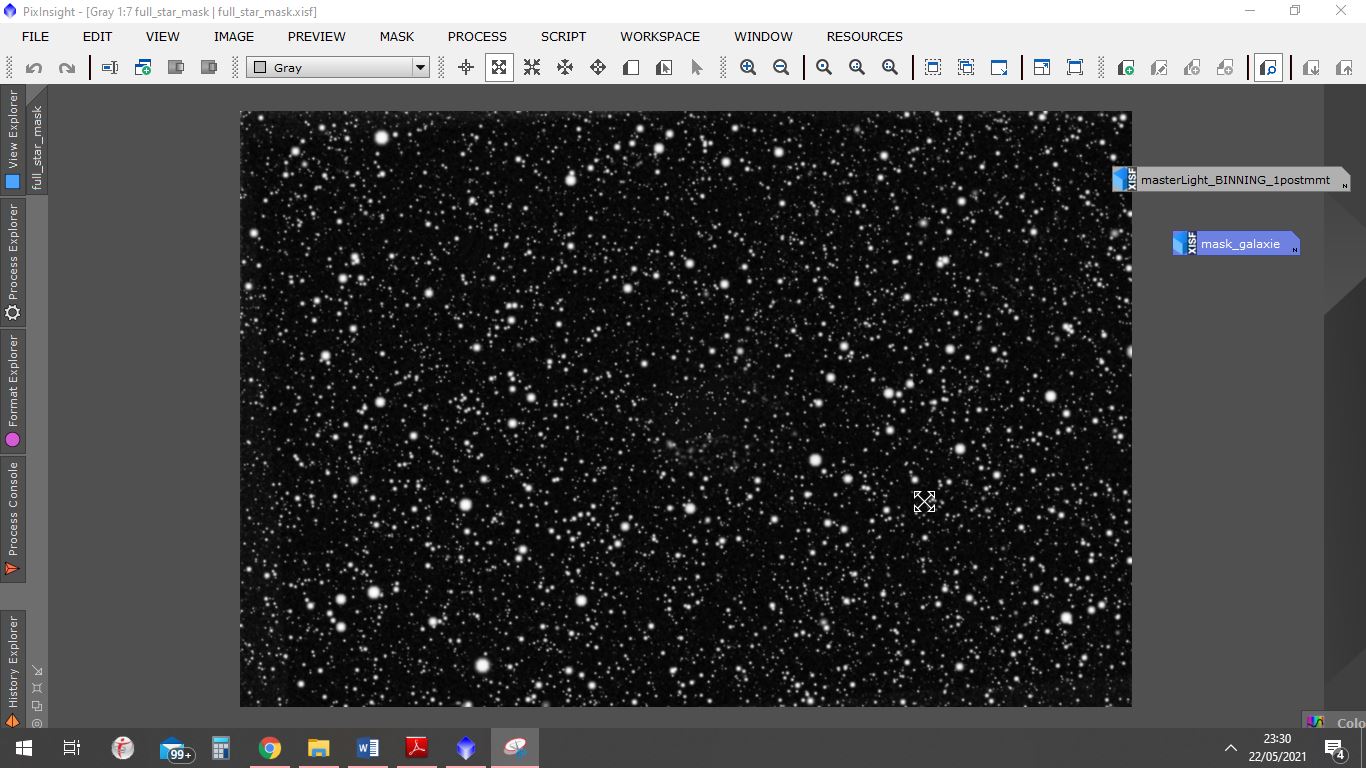Viewport: 1366px width, 768px height.
Task: Click the middle of three zoom-preset magnifiers
Action: coord(857,68)
